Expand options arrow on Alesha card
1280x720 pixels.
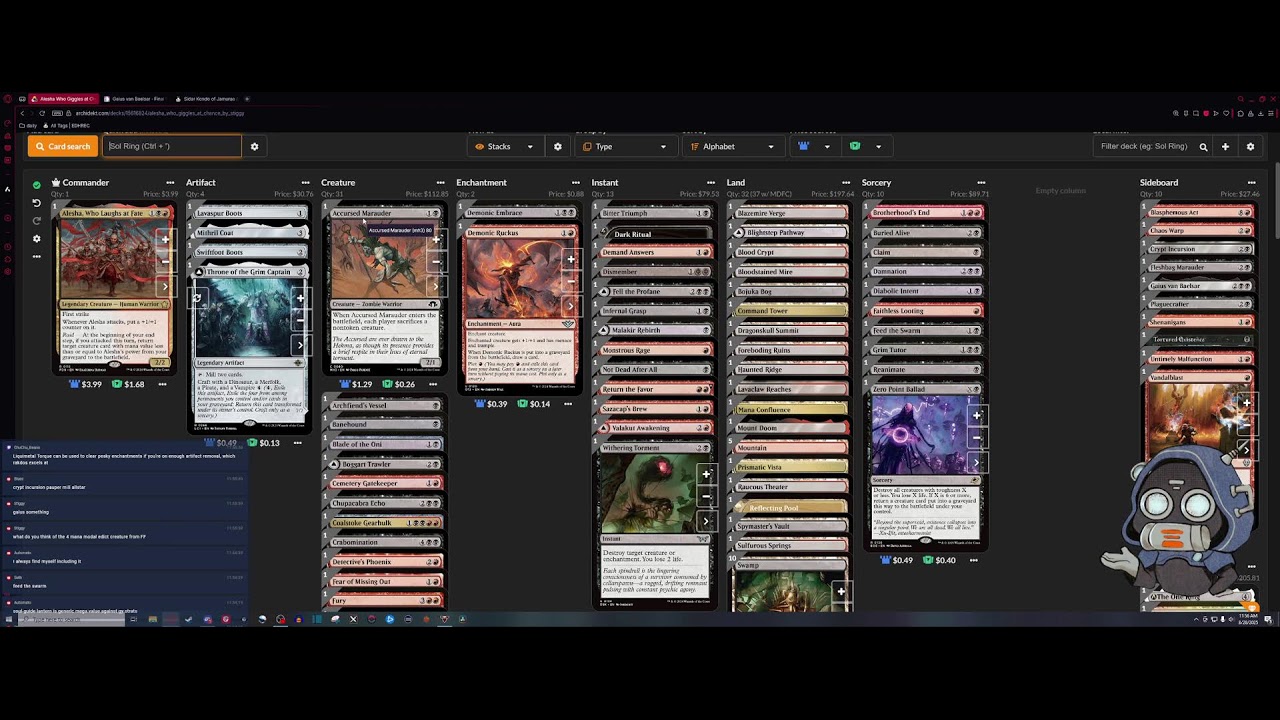165,287
